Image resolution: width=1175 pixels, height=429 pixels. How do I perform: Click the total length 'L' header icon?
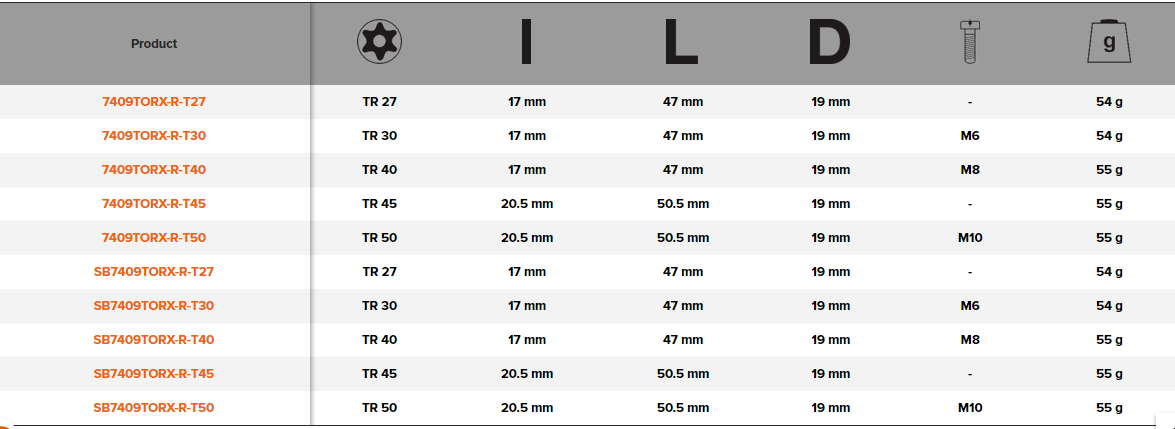click(681, 42)
